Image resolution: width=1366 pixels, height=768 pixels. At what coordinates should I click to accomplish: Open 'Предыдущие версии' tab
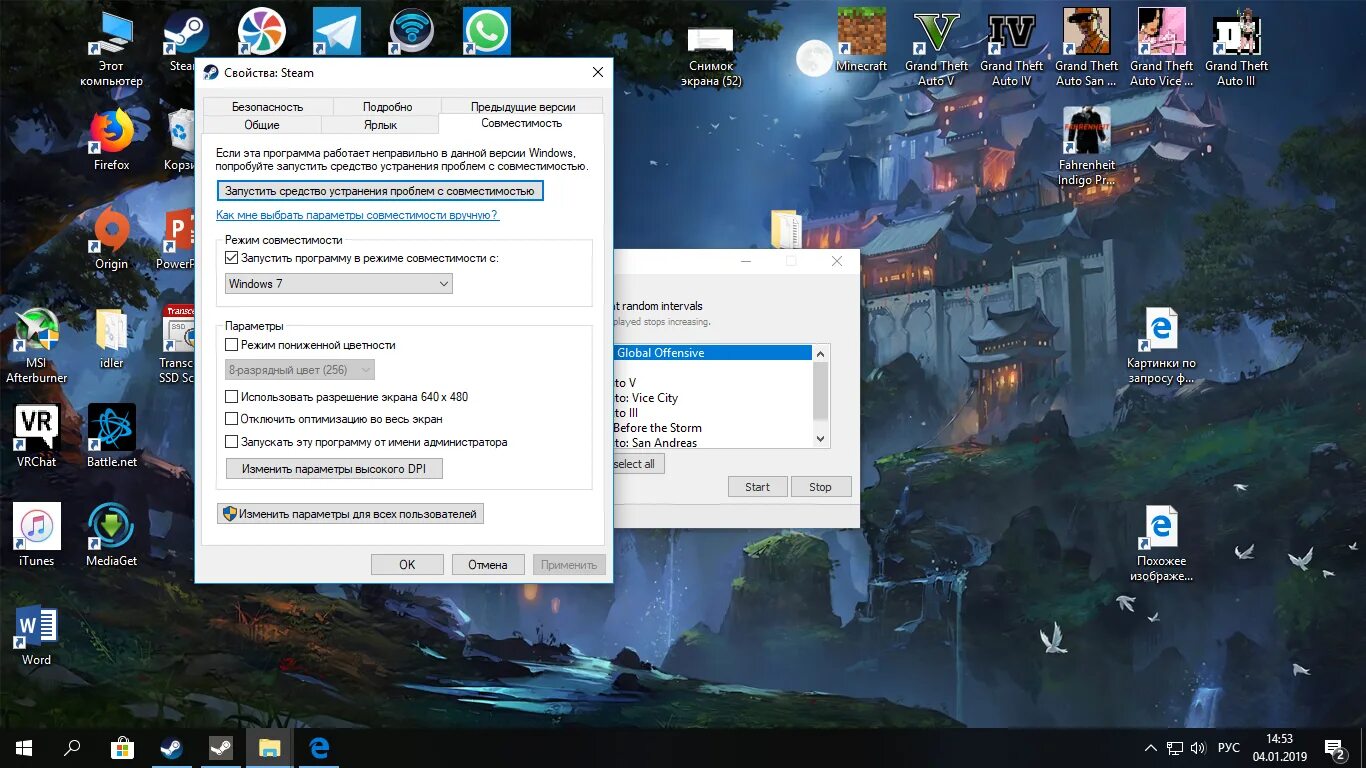coord(523,107)
